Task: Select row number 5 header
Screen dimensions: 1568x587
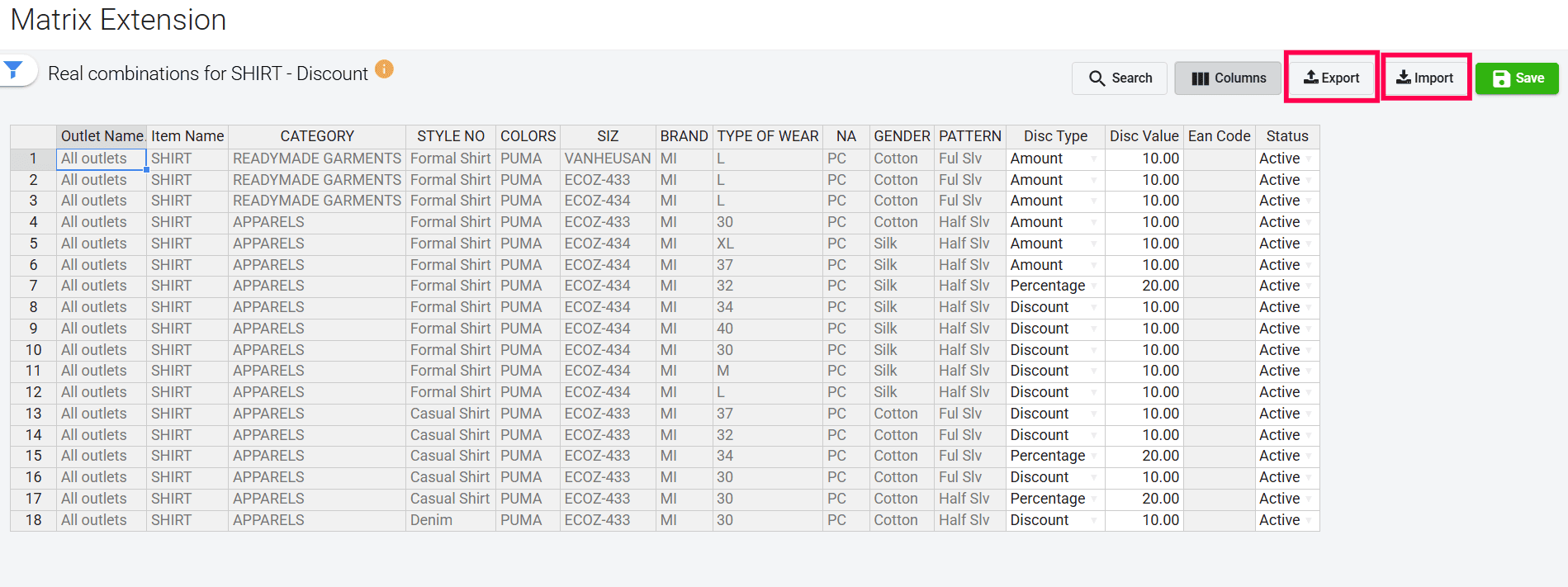Action: coord(33,244)
